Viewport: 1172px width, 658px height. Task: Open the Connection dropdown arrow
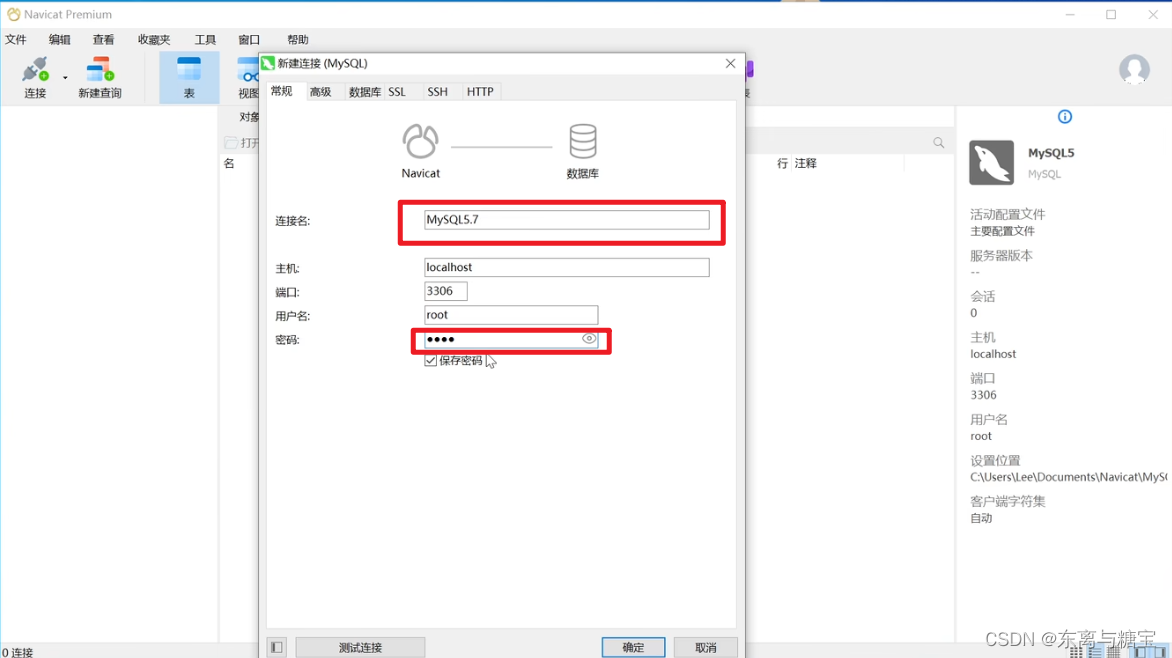(x=65, y=78)
